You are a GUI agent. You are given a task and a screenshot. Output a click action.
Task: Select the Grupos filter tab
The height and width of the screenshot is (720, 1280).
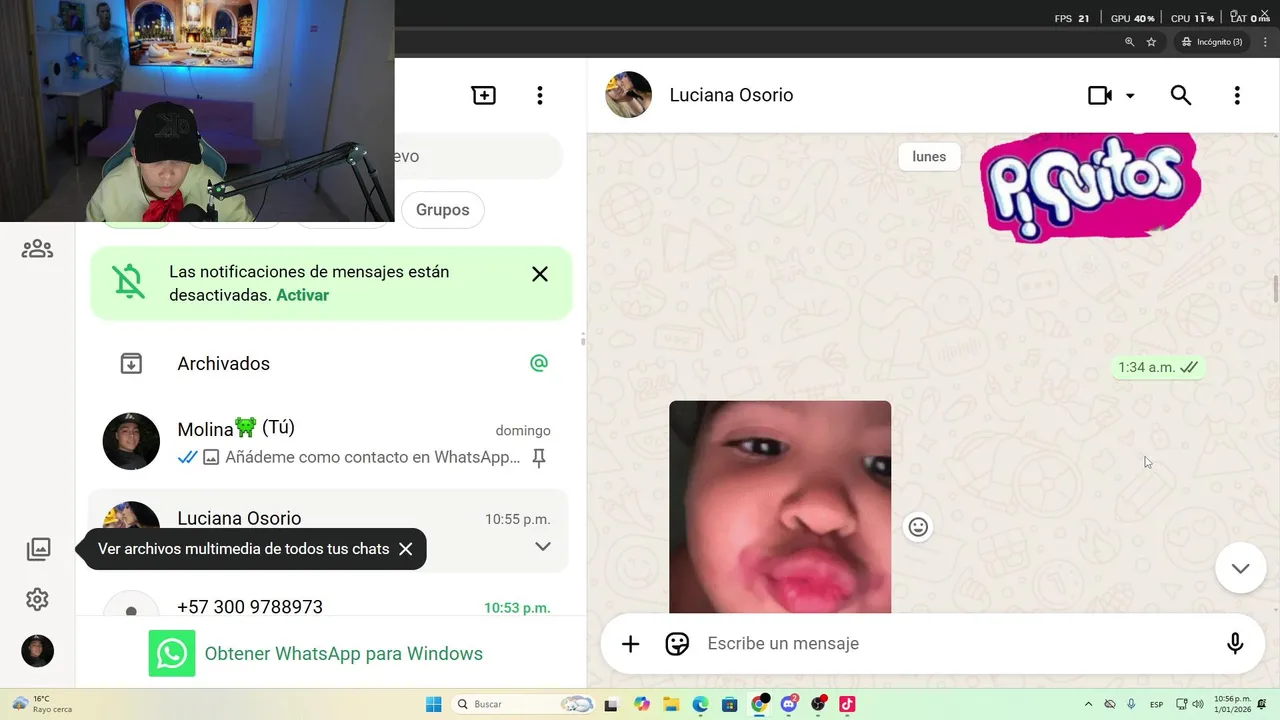tap(443, 210)
